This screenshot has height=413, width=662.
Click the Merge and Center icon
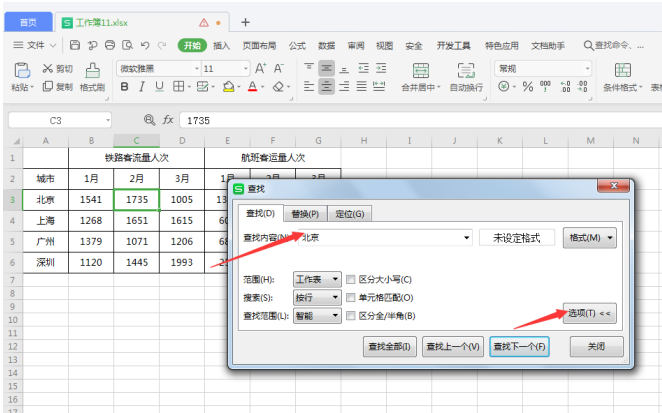(421, 70)
